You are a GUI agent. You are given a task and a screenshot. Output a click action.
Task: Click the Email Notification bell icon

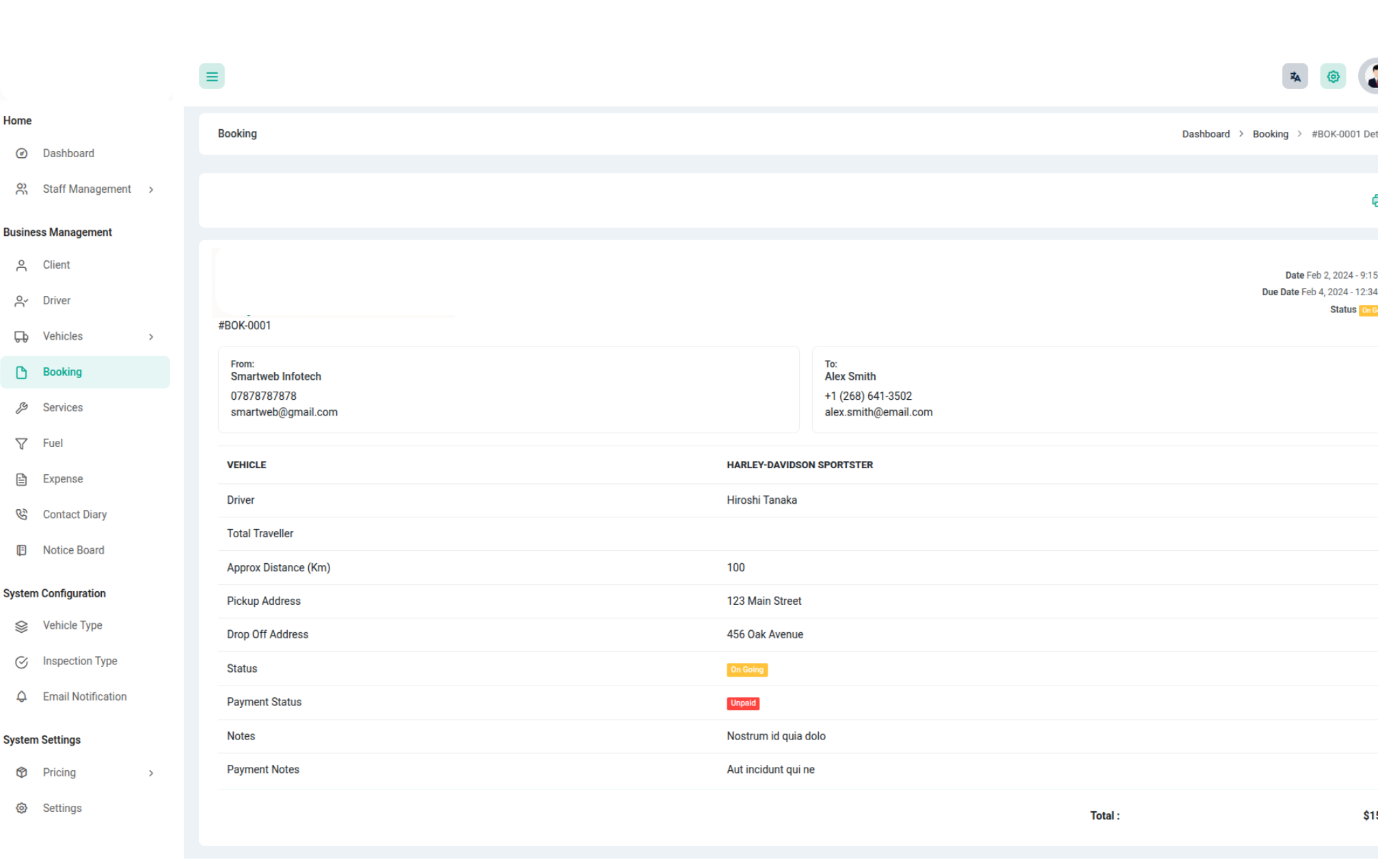pos(22,696)
